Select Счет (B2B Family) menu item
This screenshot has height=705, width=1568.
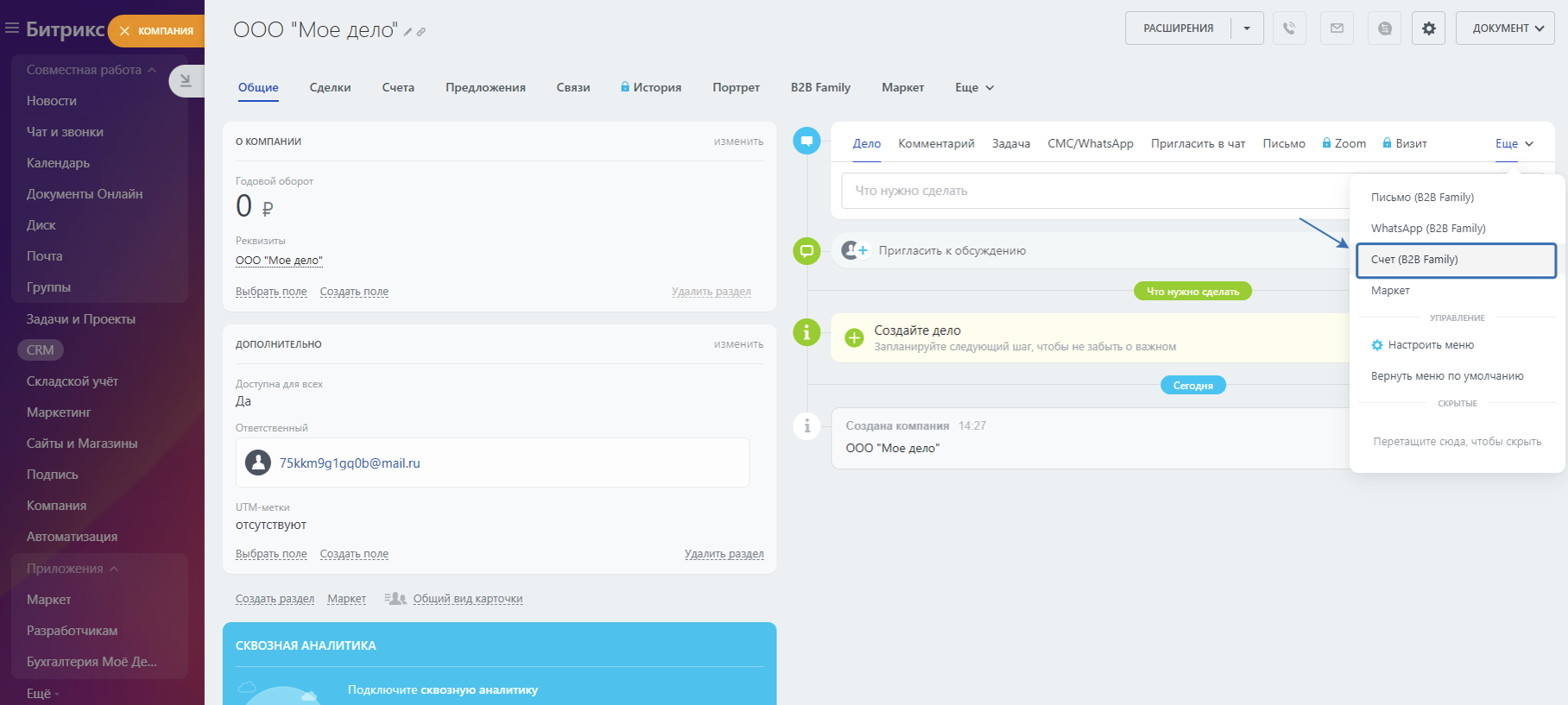click(1455, 260)
